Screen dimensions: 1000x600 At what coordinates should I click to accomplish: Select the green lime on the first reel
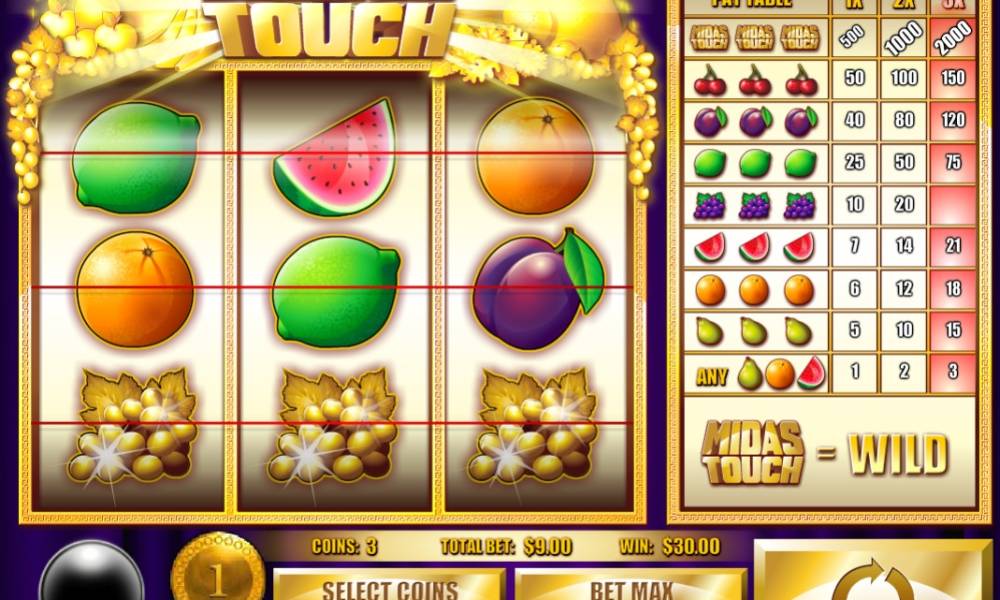[x=135, y=157]
